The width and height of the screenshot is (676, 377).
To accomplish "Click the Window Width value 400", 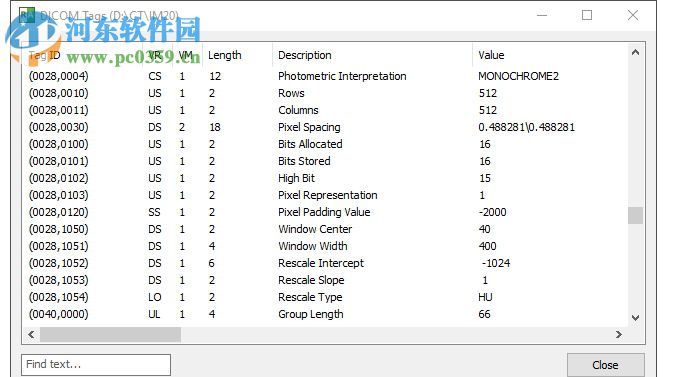I will 487,246.
